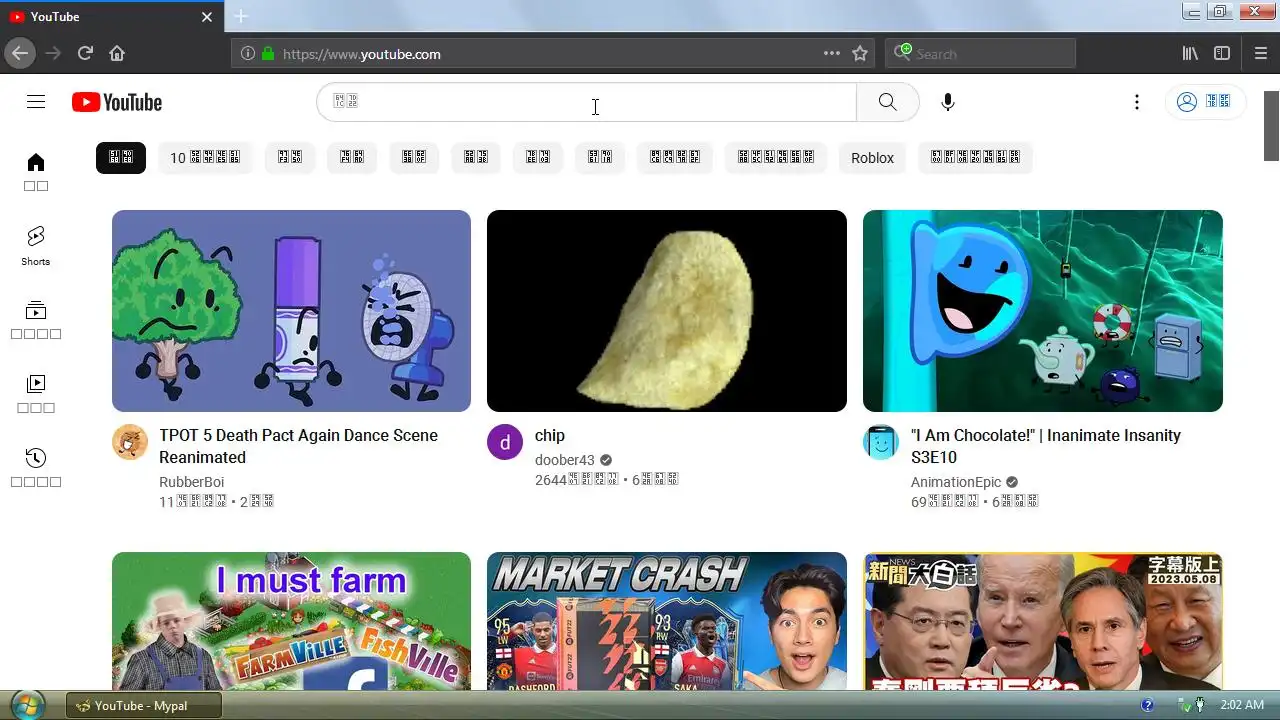
Task: Click the browser home button
Action: (x=117, y=53)
